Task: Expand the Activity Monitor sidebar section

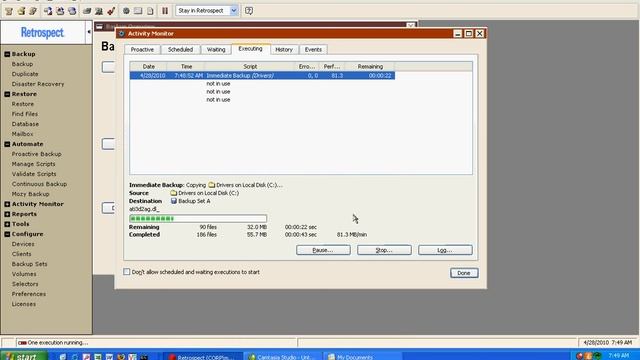Action: tap(7, 204)
